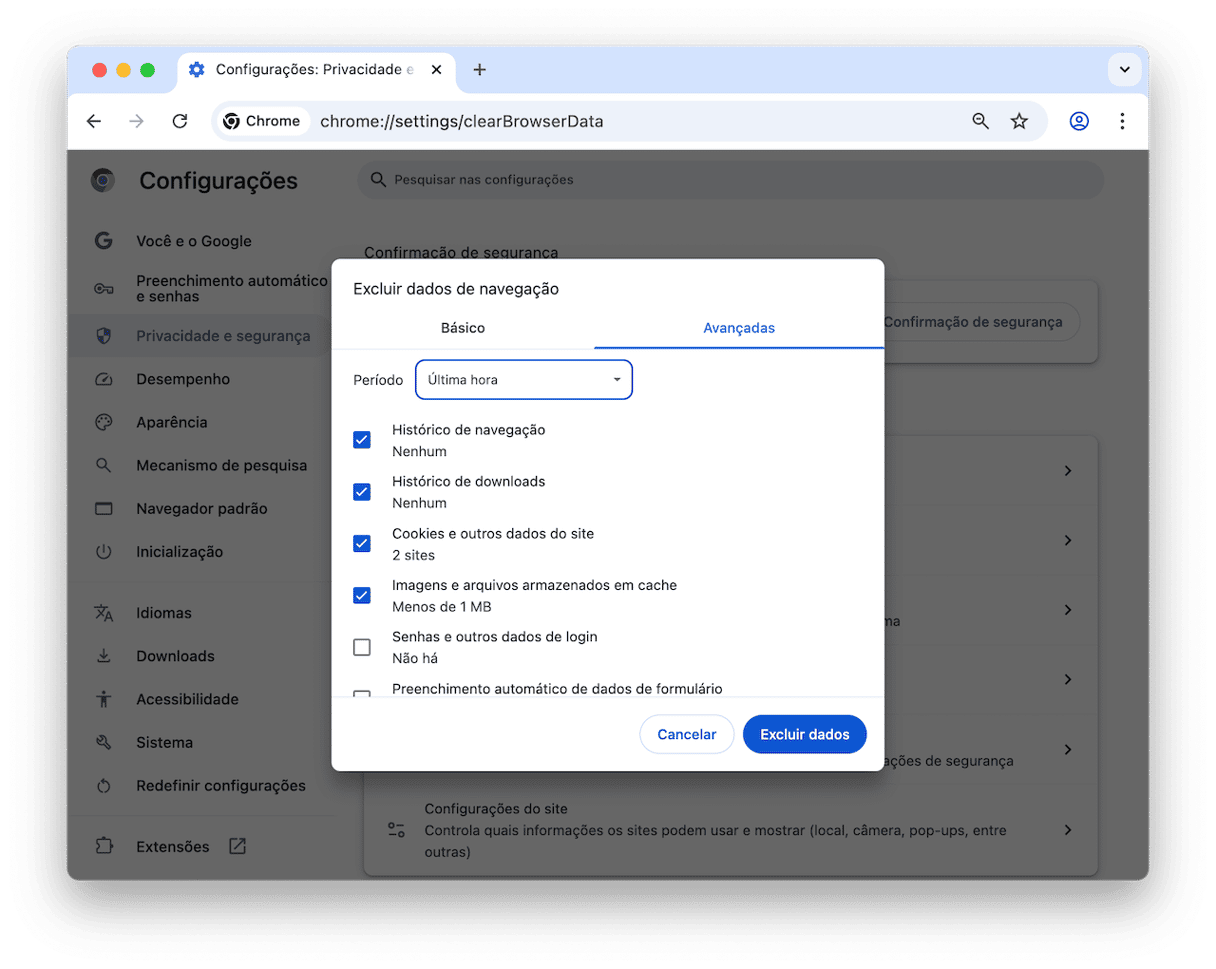Open Redefinir configurações section
This screenshot has width=1216, height=969.
221,786
